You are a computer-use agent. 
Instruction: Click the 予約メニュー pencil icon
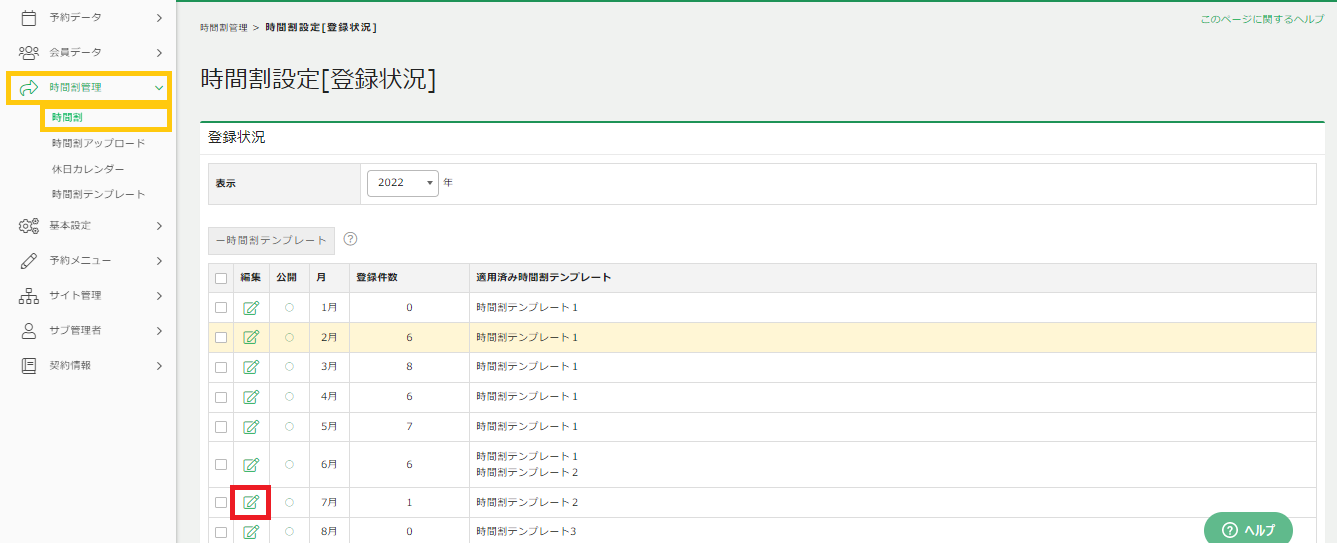(29, 260)
